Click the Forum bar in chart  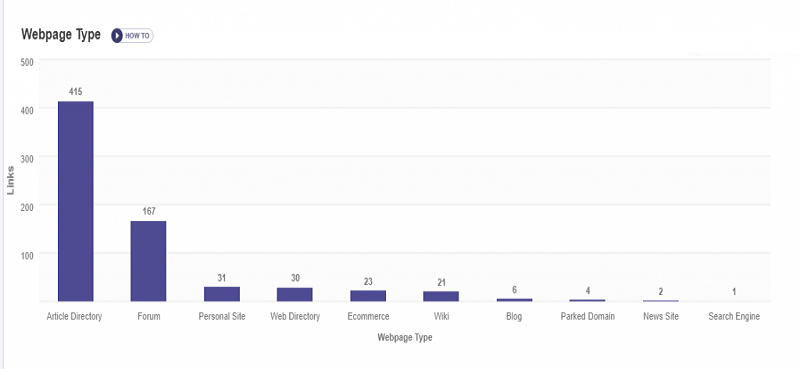[148, 261]
